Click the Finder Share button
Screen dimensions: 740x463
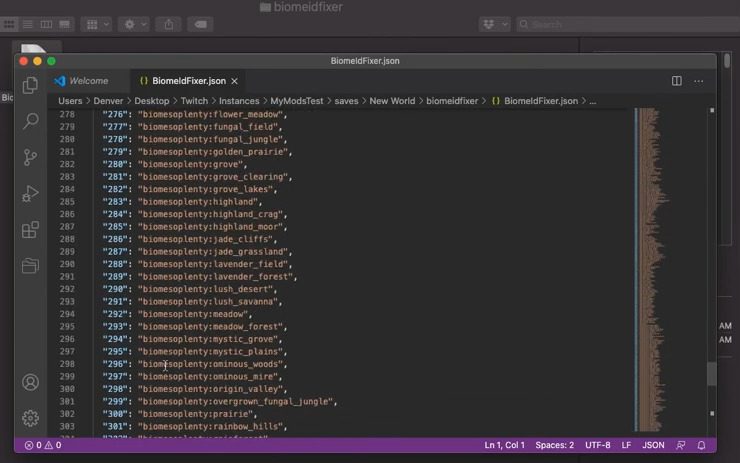point(168,24)
